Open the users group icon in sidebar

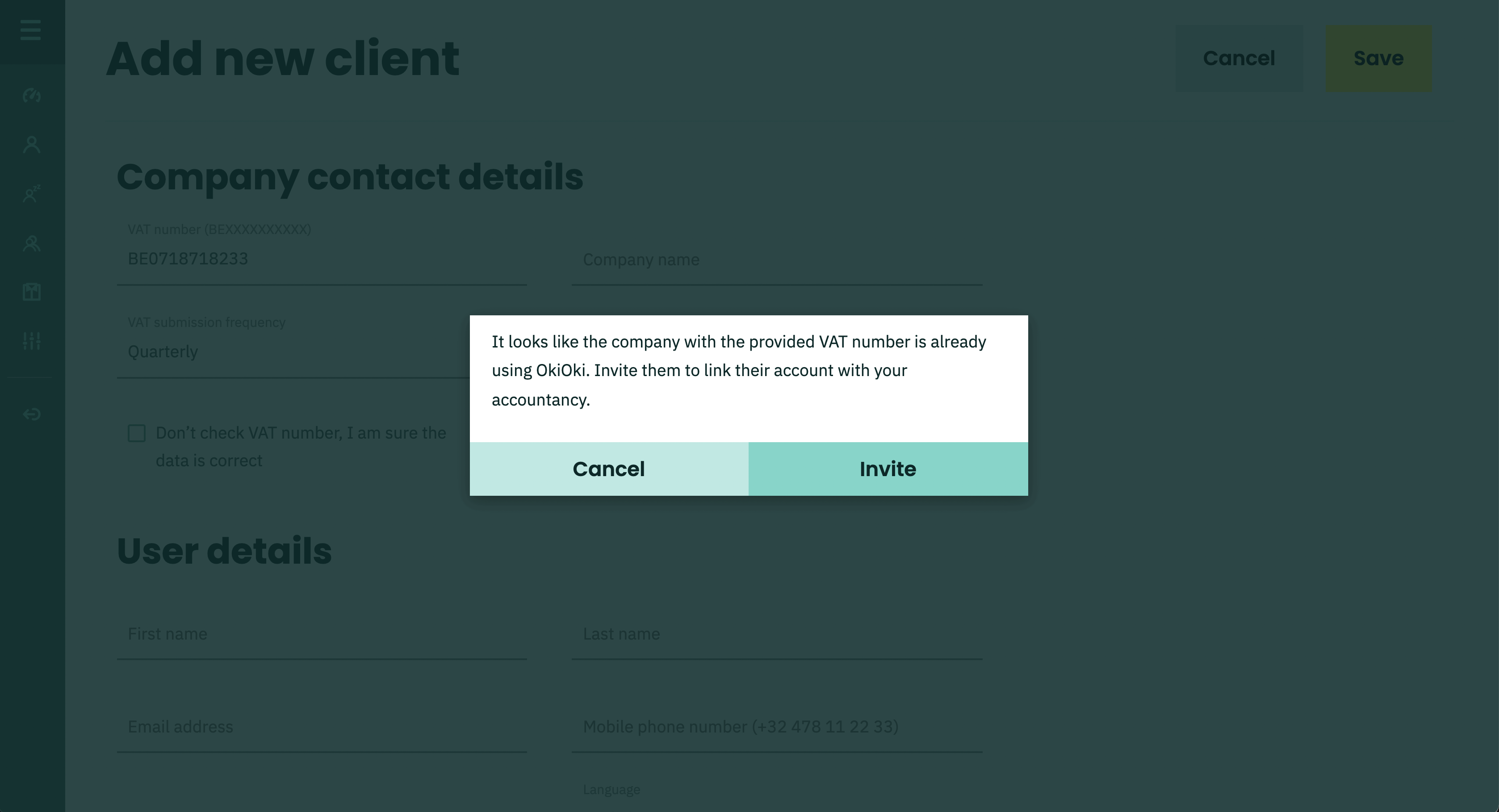pyautogui.click(x=31, y=243)
